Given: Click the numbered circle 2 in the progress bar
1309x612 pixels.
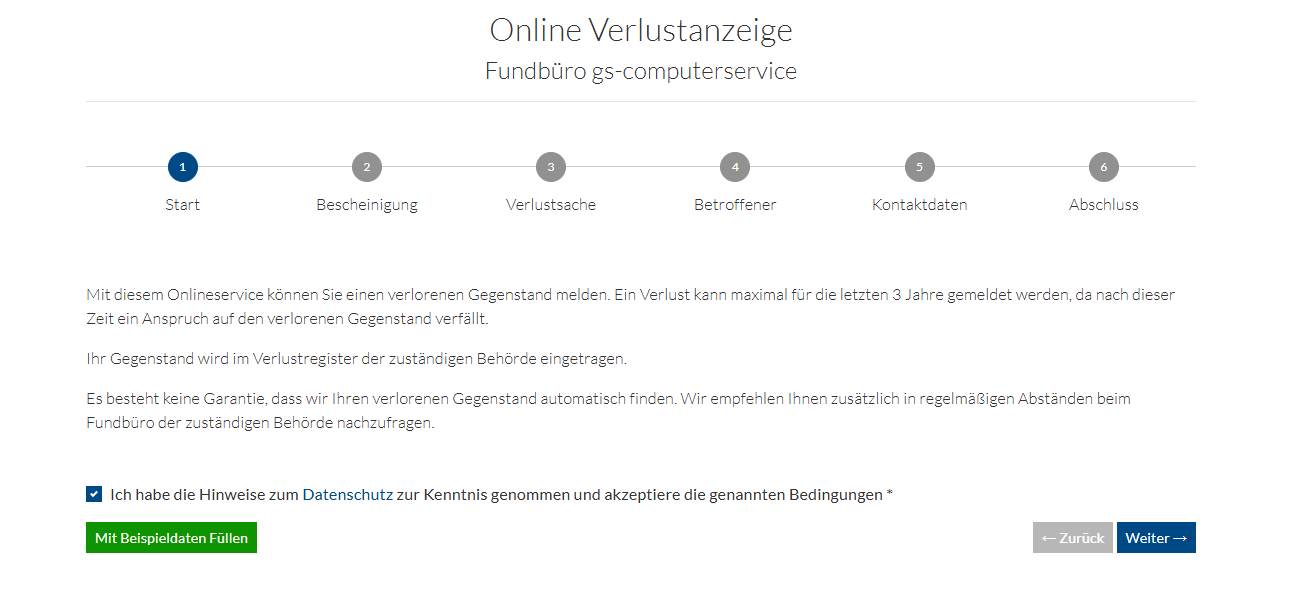Looking at the screenshot, I should tap(367, 167).
